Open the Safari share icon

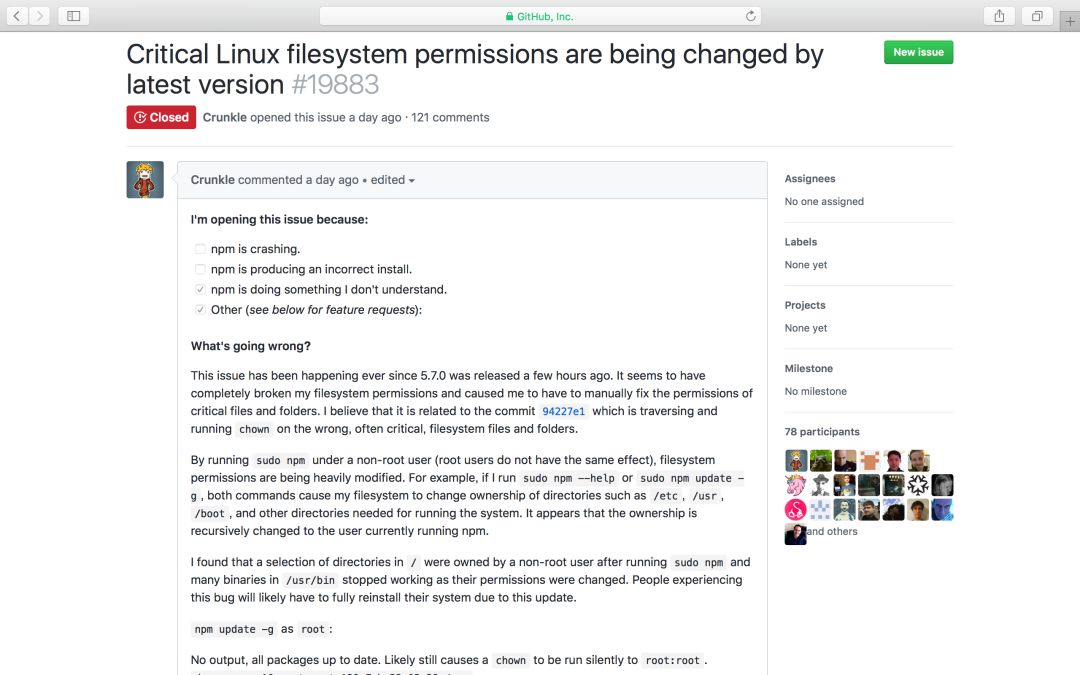click(x=999, y=16)
